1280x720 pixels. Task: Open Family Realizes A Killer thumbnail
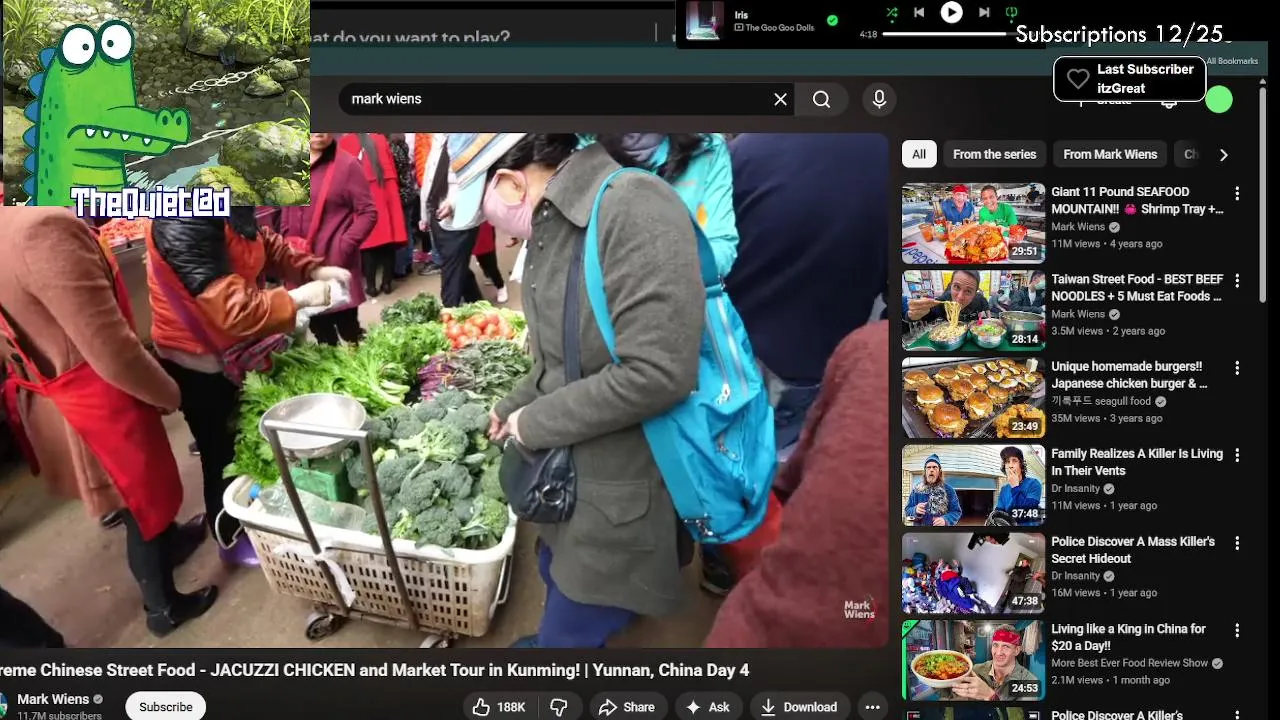tap(973, 485)
